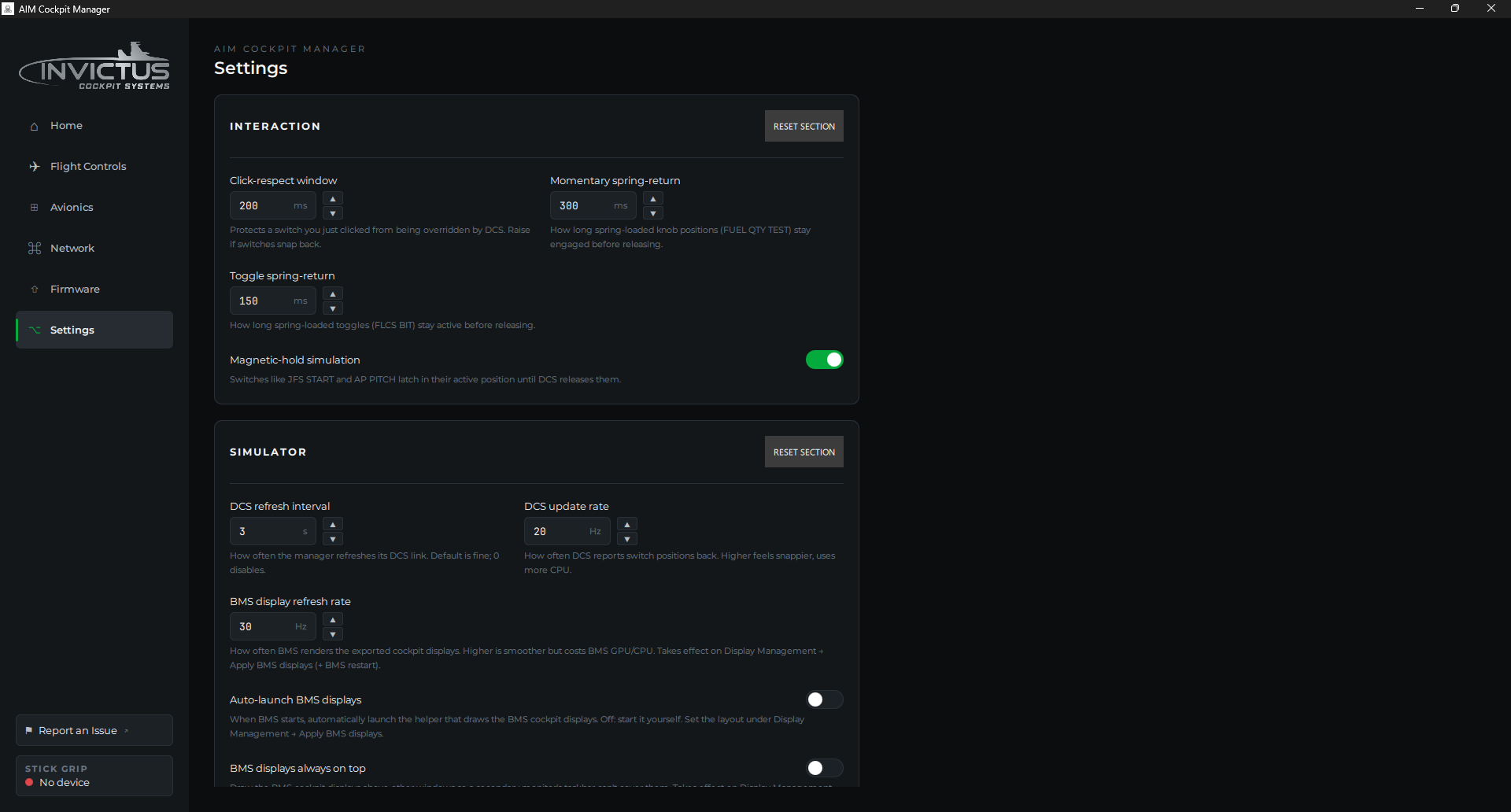Reset the Interaction section

804,126
